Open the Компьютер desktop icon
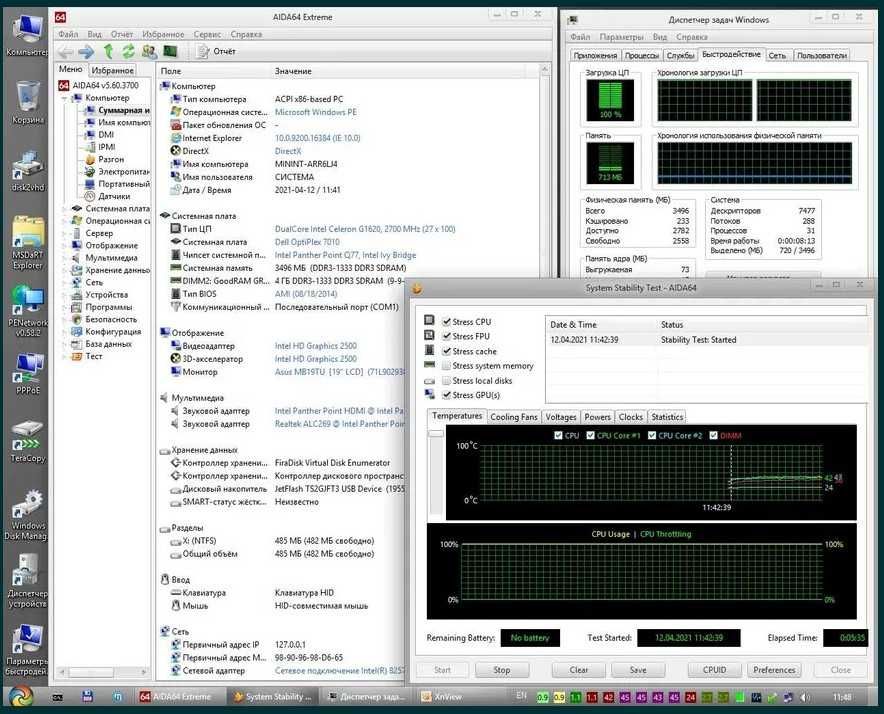 coord(27,35)
